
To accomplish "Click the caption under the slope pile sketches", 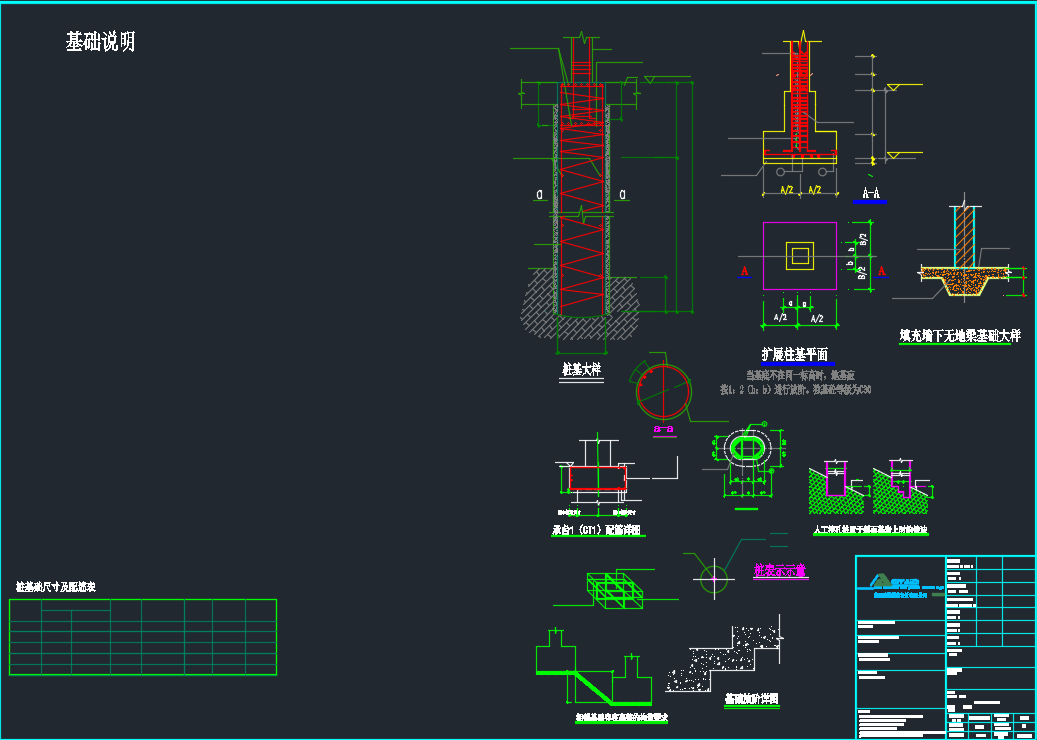I will point(870,530).
